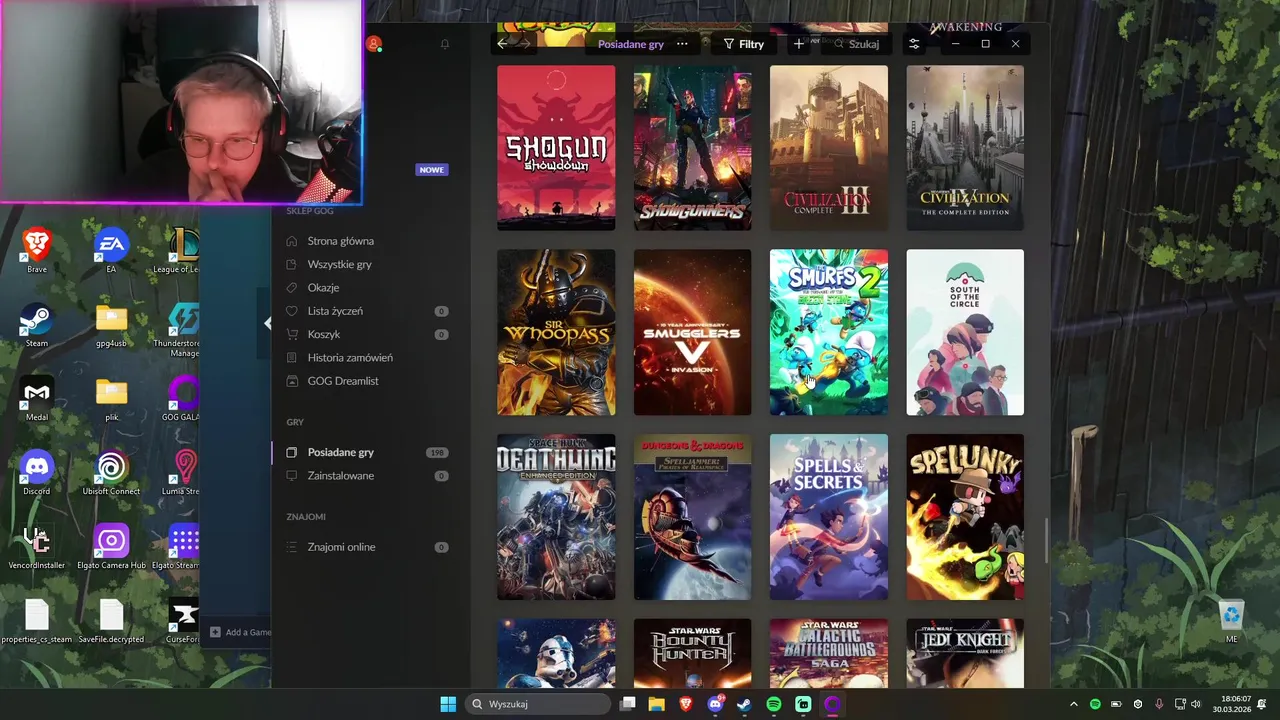Screen dimensions: 1280x720
Task: Select gpg4usb desktop folder
Action: 111,325
